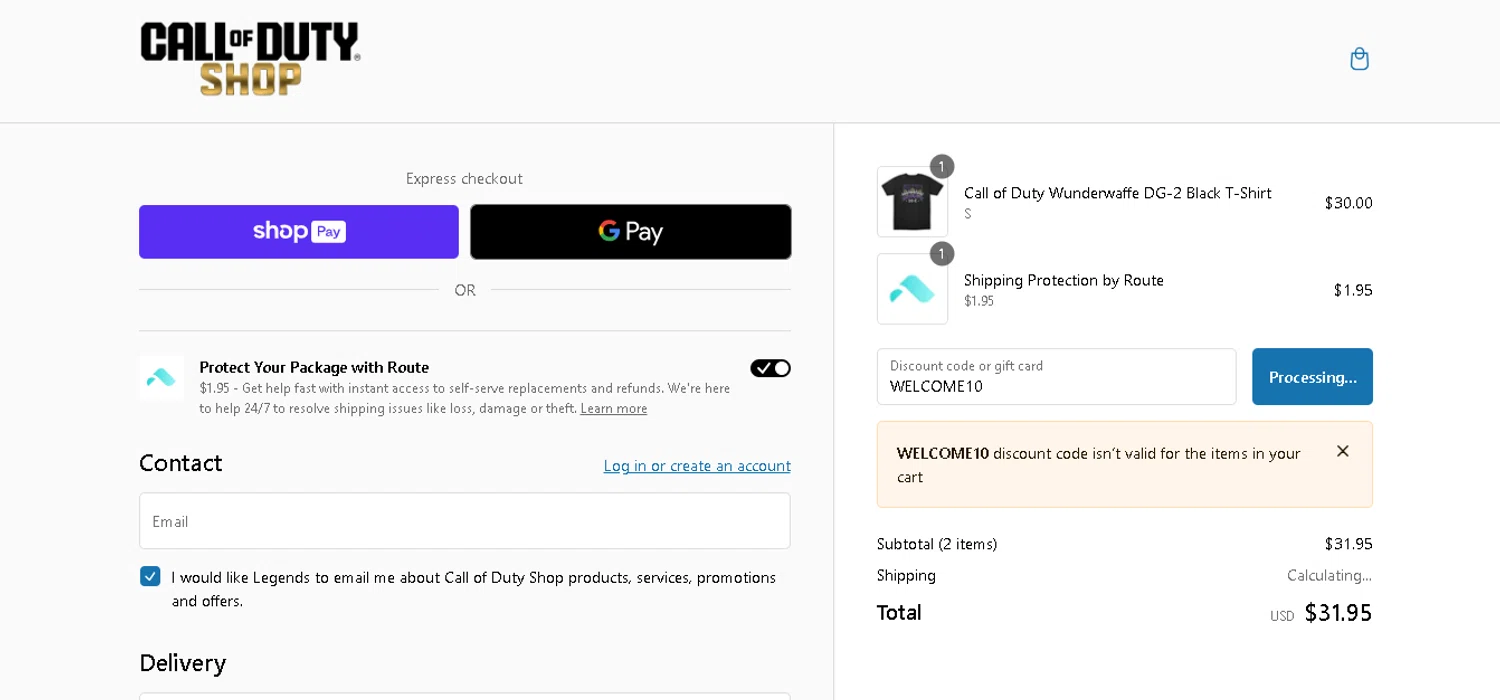Click the Processing discount apply button
The height and width of the screenshot is (700, 1500).
1312,377
